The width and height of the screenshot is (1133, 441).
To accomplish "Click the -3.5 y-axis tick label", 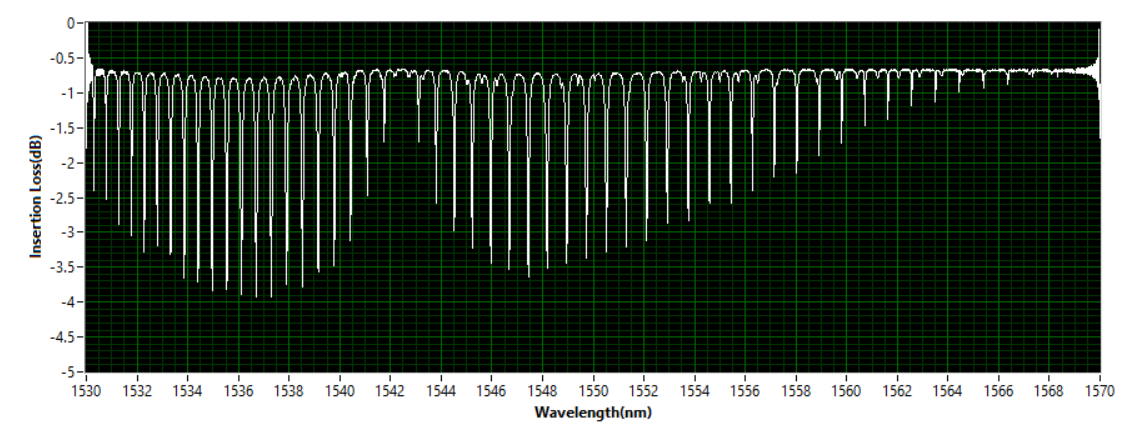I will [x=64, y=267].
